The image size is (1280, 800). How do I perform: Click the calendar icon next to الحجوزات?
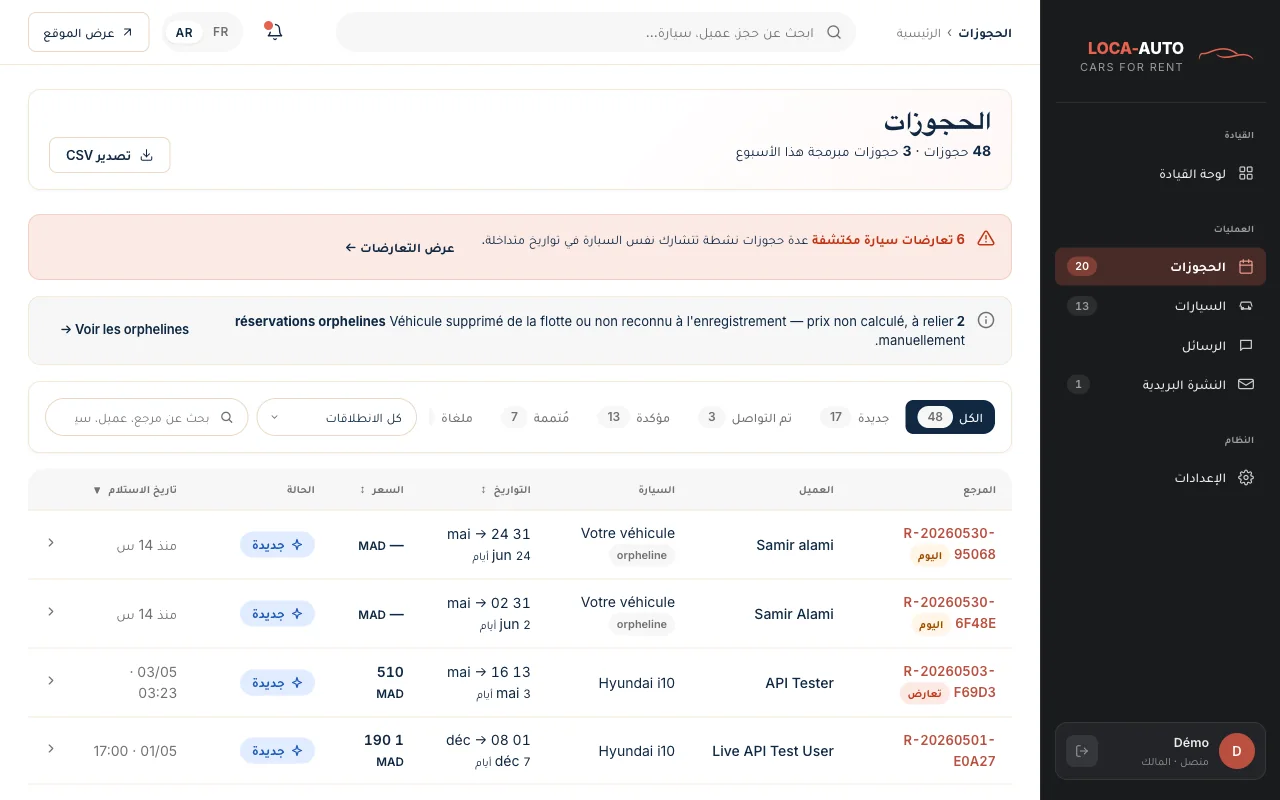(1246, 267)
